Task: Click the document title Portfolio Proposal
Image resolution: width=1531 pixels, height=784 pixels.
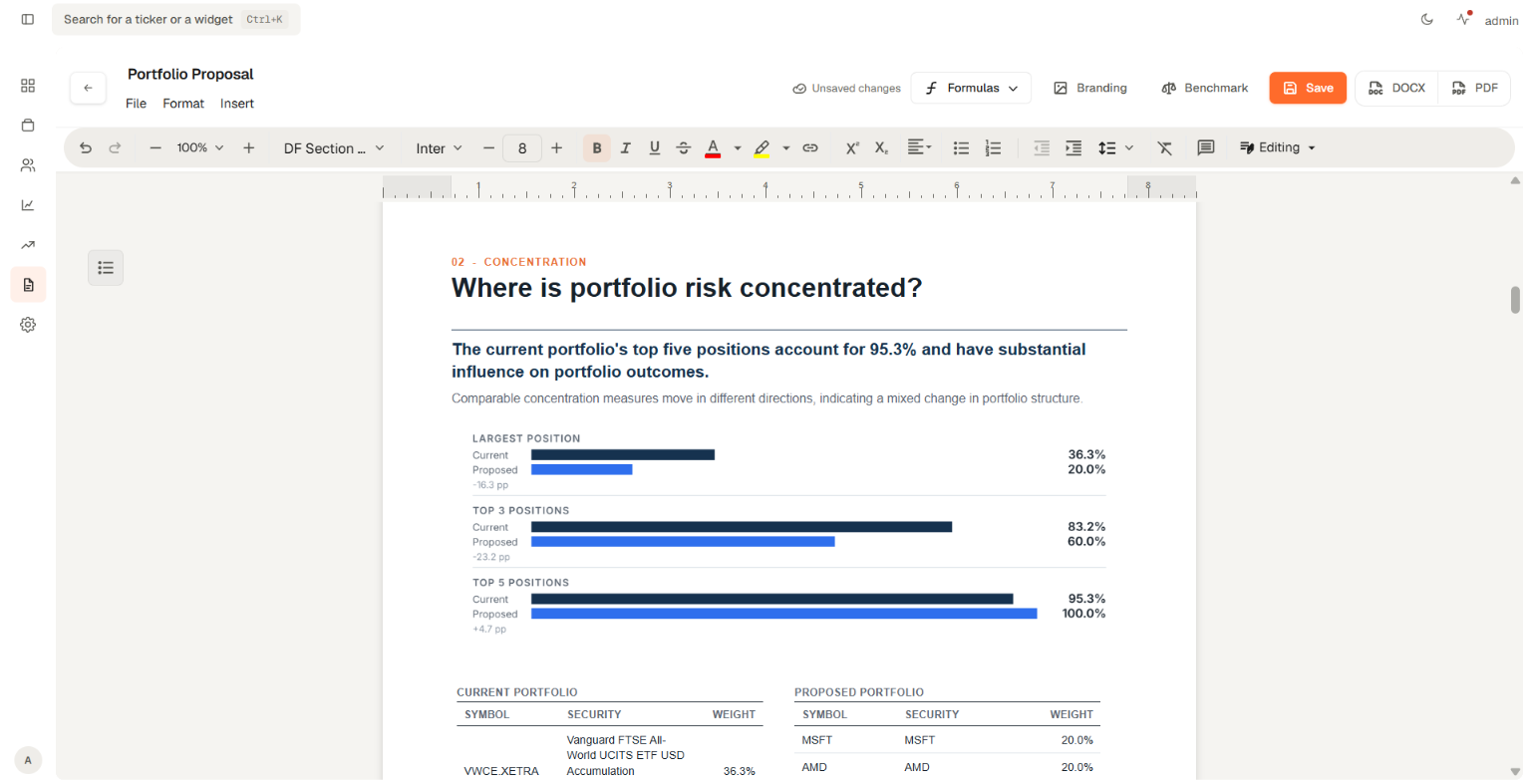Action: [x=190, y=74]
